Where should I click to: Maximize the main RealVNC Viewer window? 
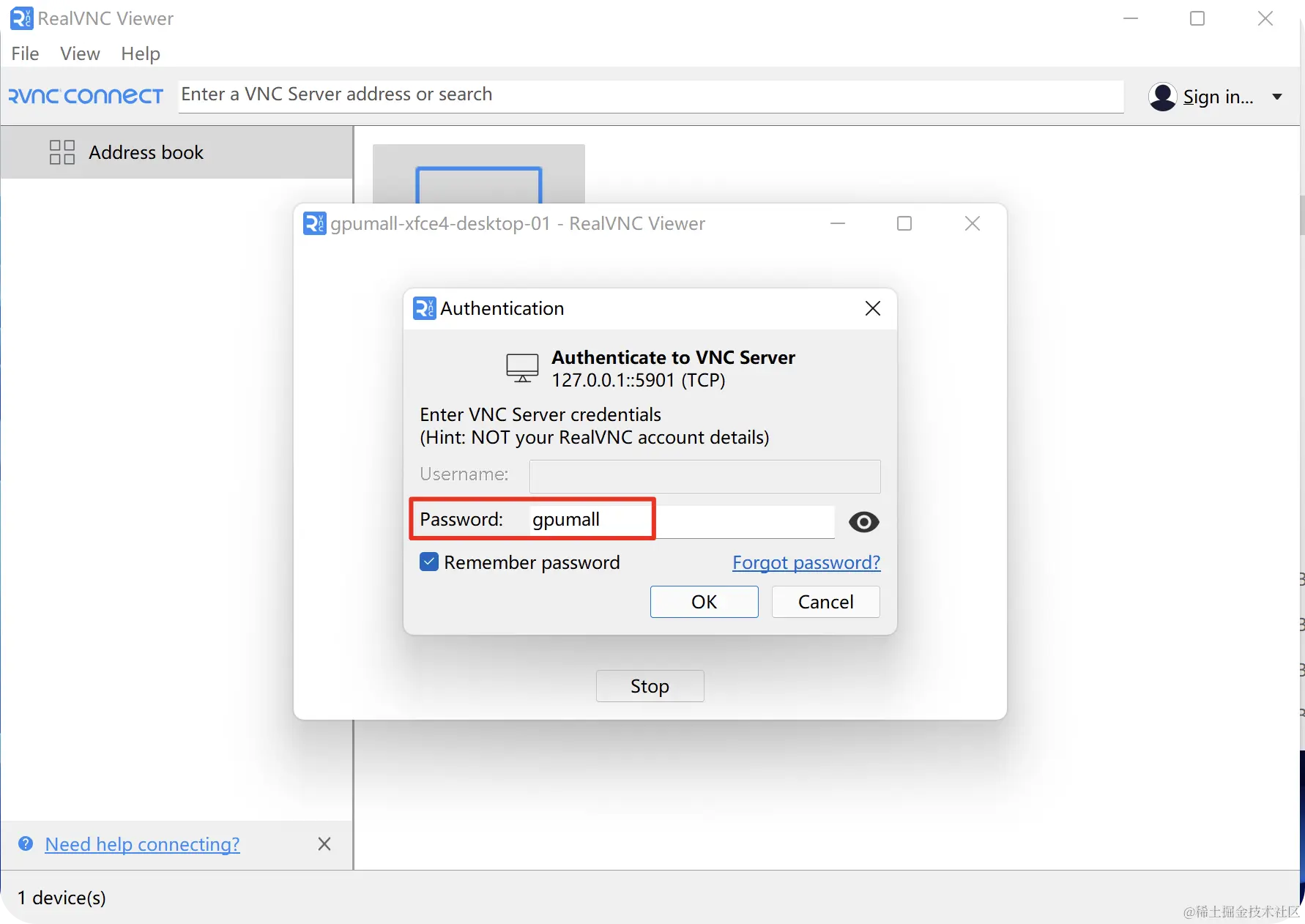coord(1197,18)
